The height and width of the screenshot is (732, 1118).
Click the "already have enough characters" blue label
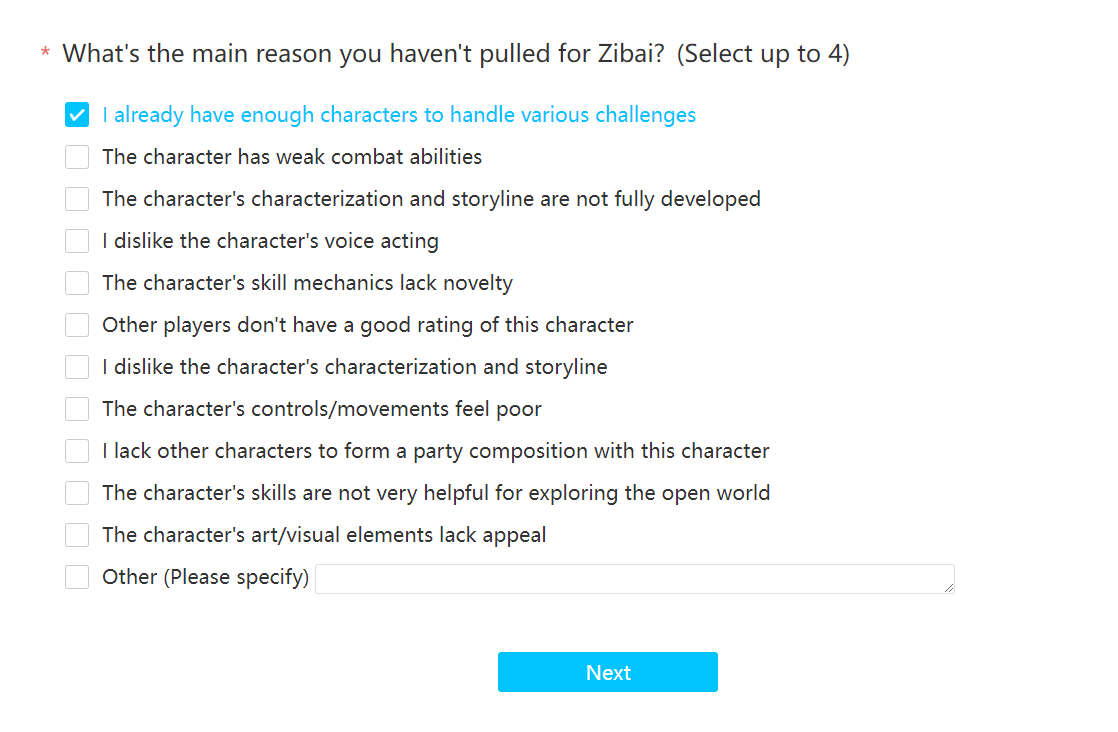[x=399, y=115]
